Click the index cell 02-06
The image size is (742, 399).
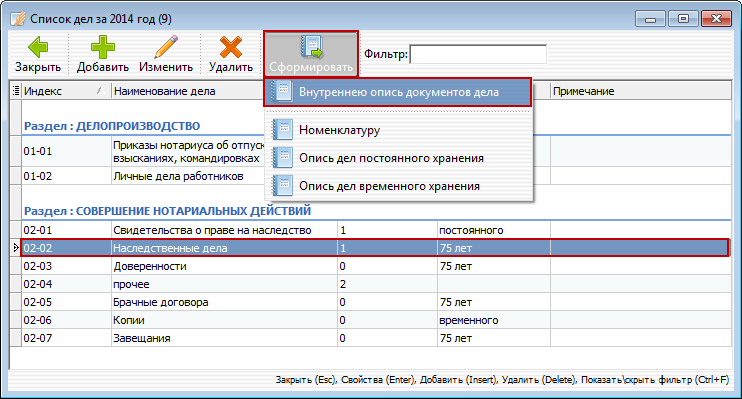click(66, 320)
